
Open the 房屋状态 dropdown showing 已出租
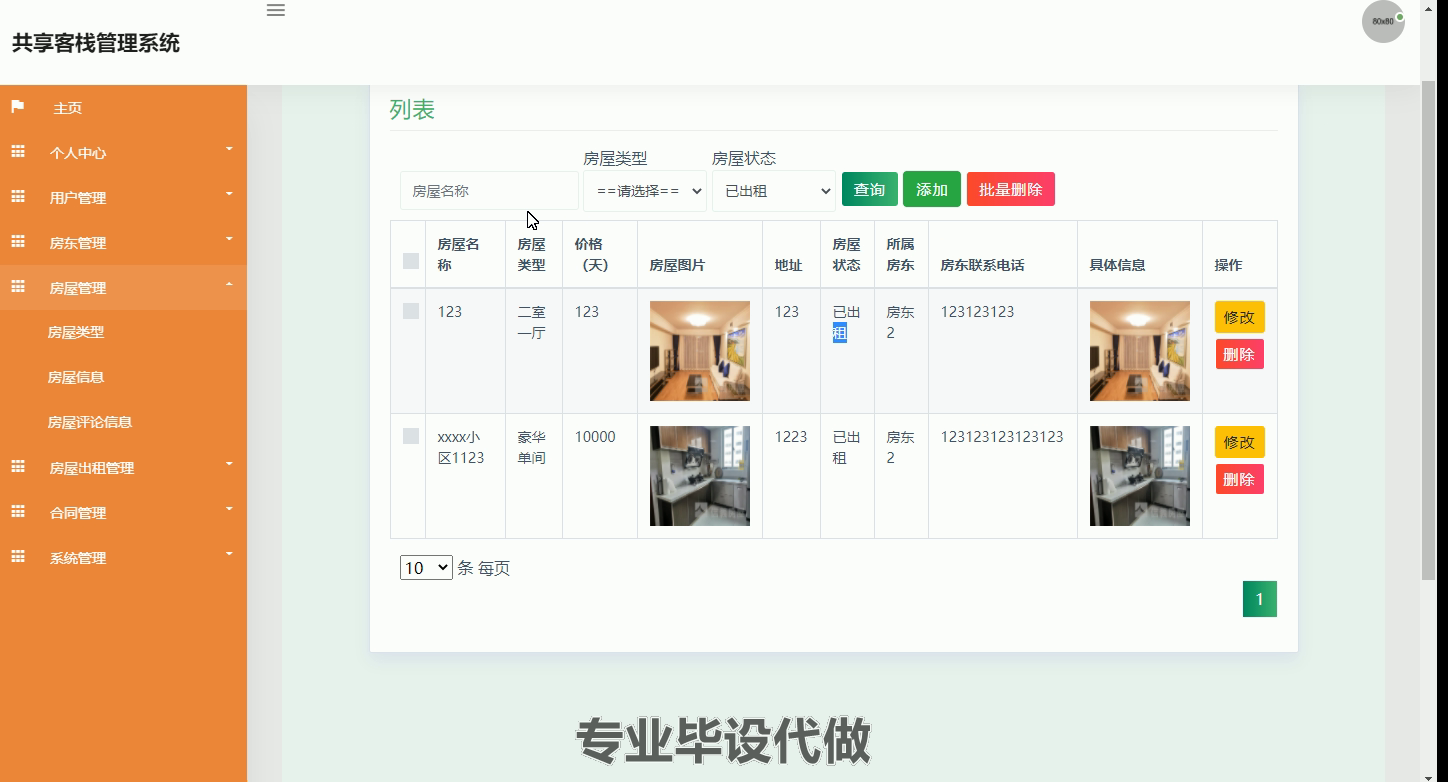tap(774, 191)
